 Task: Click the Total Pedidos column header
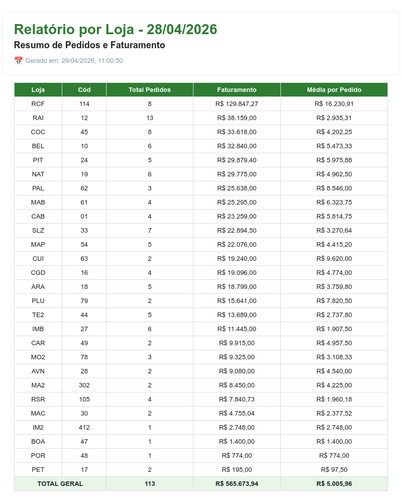[x=150, y=90]
